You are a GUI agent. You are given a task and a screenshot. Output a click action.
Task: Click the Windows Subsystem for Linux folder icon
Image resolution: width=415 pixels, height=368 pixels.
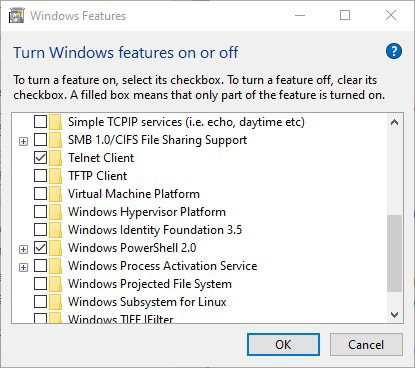[x=55, y=302]
